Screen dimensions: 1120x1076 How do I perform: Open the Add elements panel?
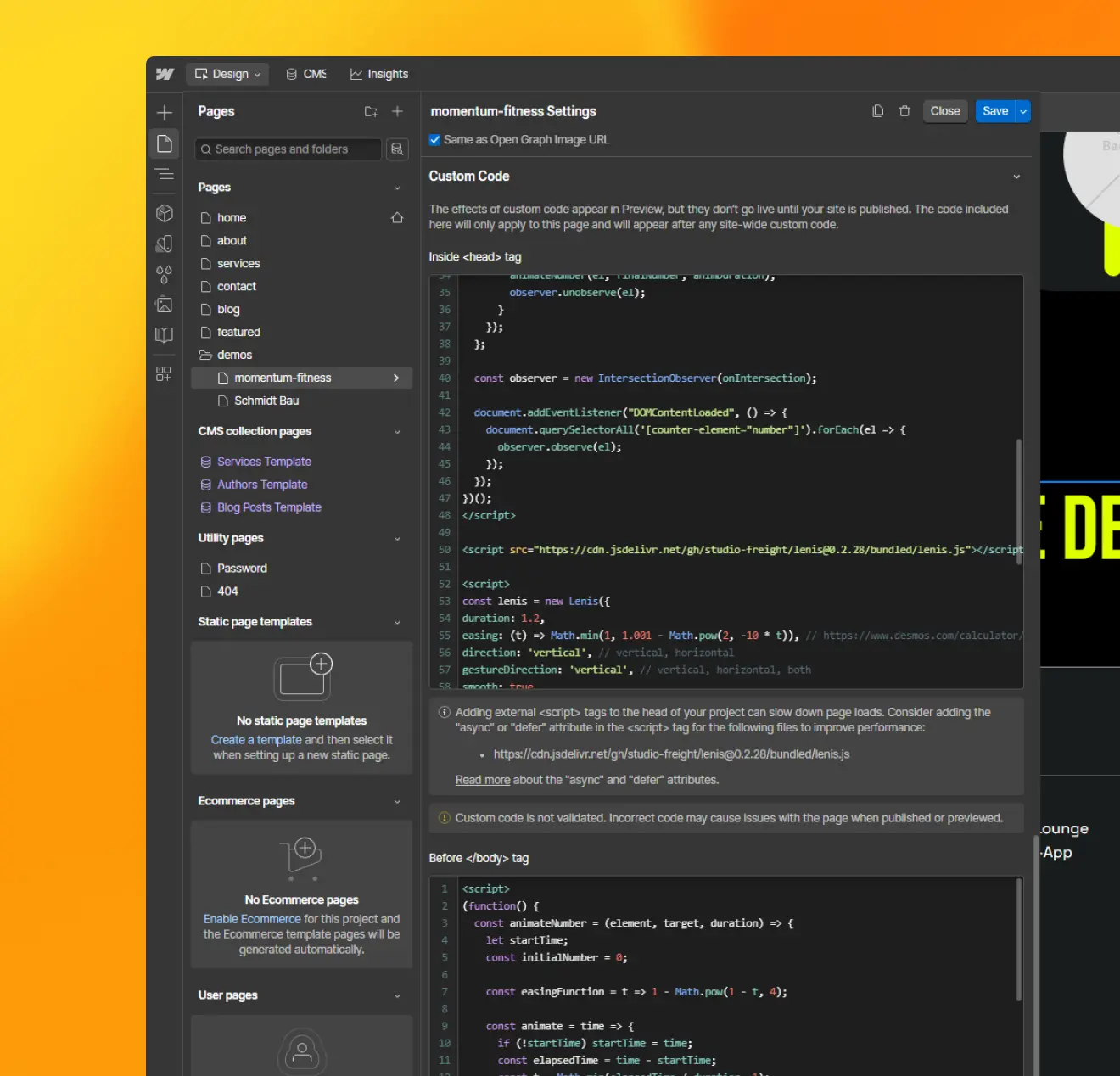pos(165,113)
